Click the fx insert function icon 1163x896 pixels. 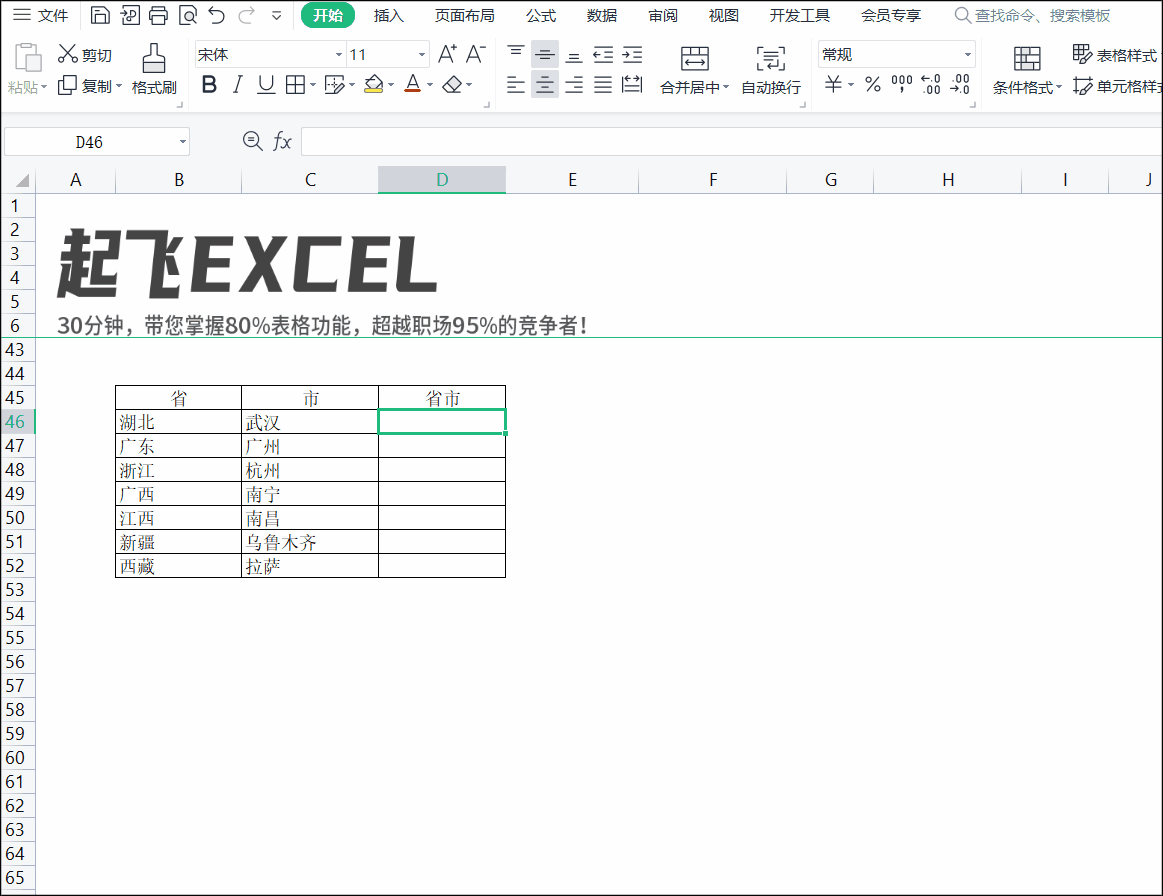pos(282,141)
